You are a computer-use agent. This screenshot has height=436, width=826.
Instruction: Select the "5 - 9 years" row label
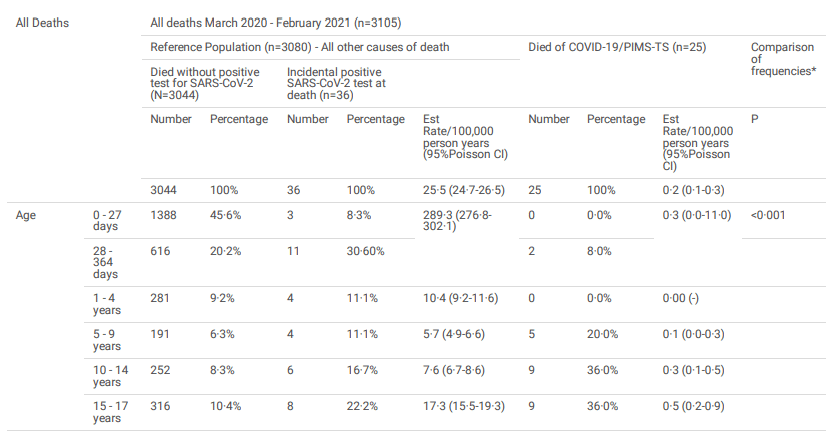(106, 339)
